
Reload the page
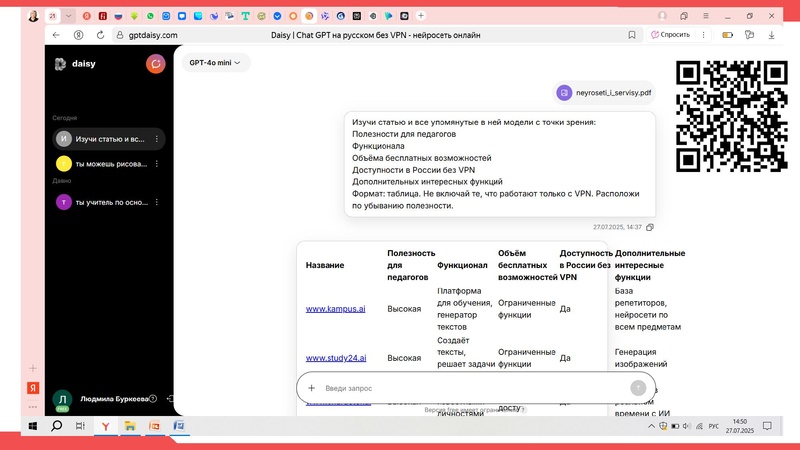point(101,35)
